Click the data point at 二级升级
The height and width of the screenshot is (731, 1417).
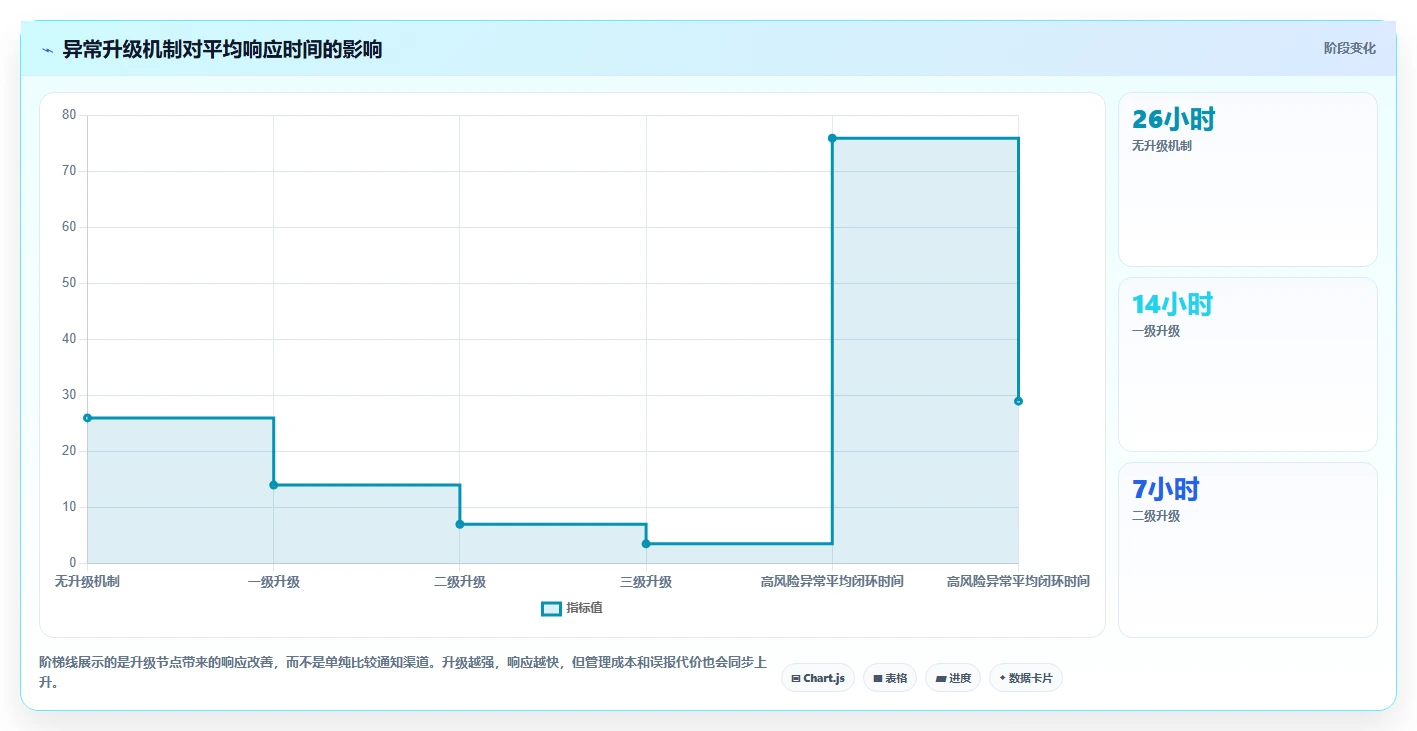(460, 524)
